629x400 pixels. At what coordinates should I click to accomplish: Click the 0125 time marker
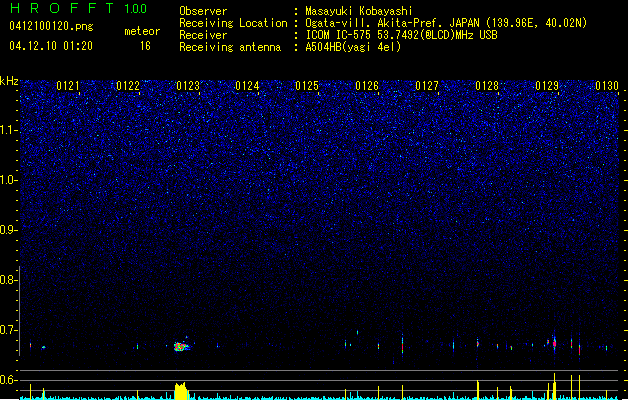point(307,86)
